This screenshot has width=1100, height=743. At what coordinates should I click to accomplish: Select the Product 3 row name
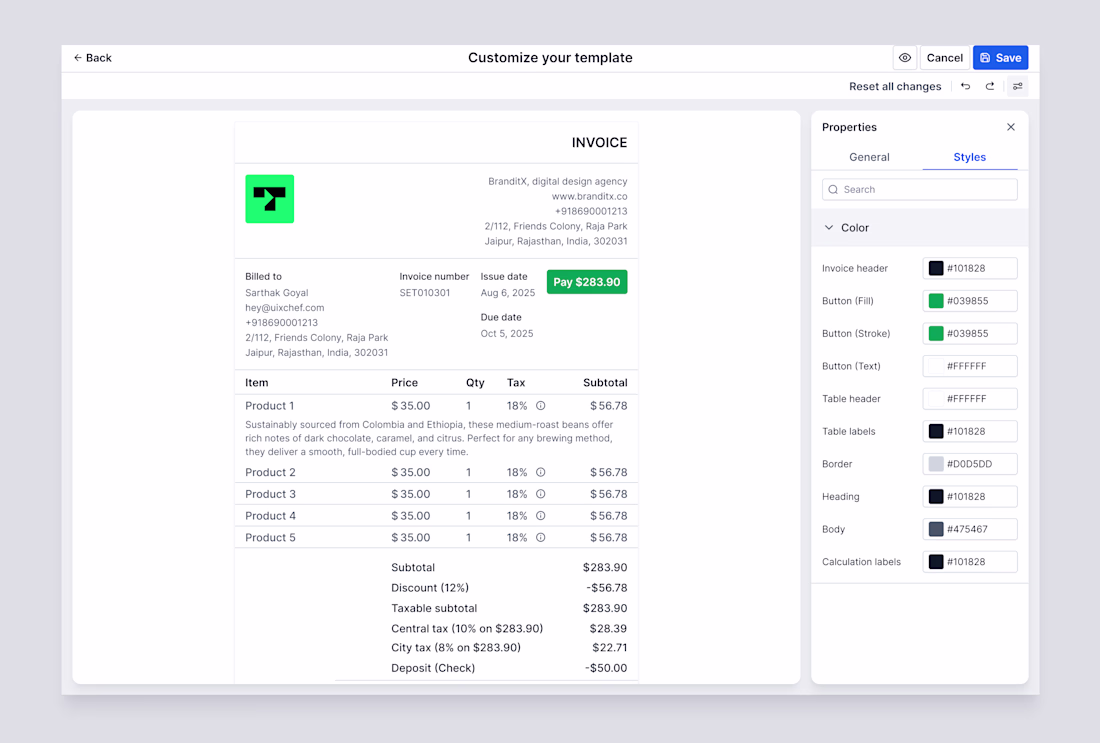coord(270,494)
